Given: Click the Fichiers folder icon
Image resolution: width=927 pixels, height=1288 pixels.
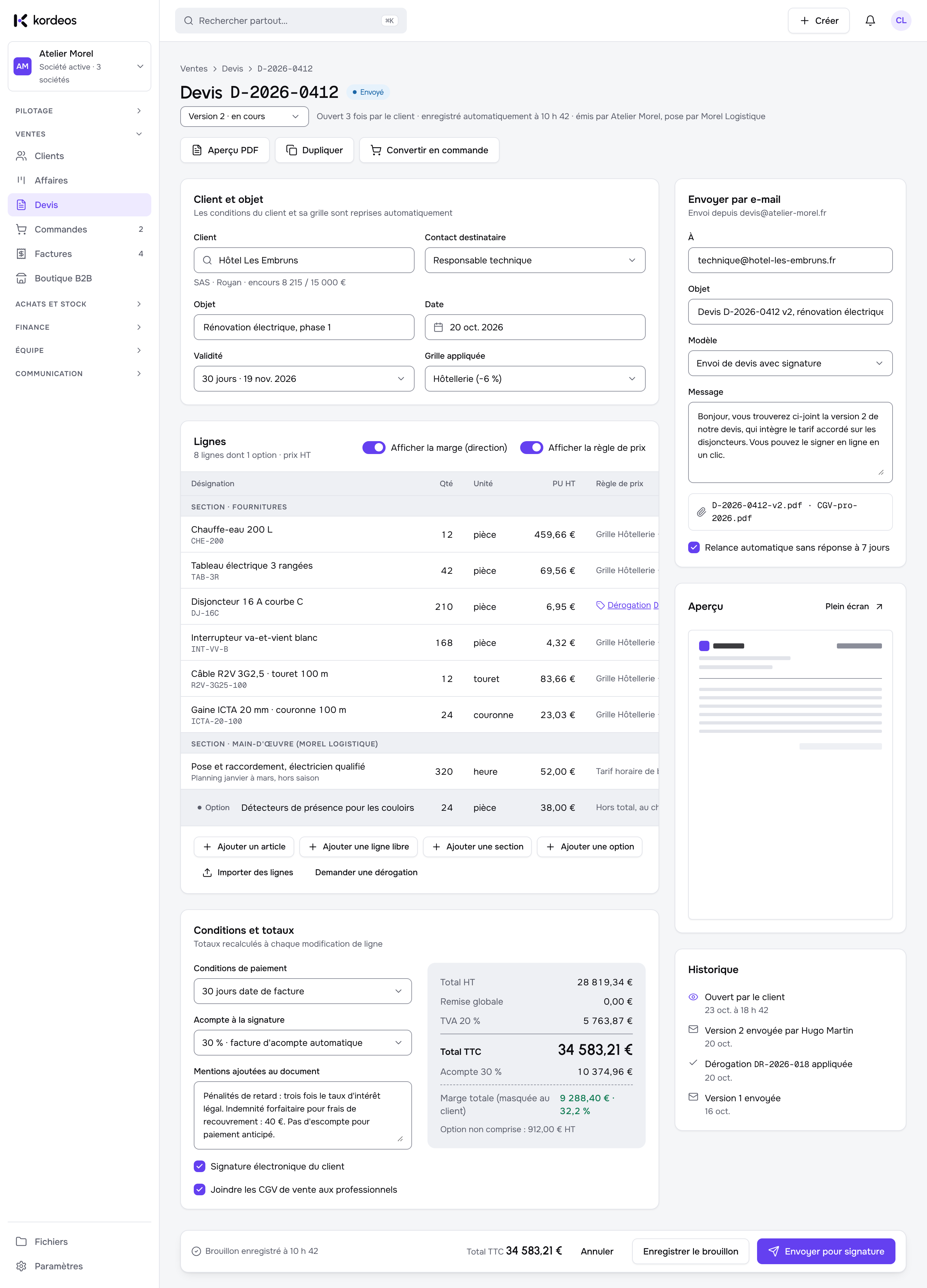Looking at the screenshot, I should pos(22,1241).
